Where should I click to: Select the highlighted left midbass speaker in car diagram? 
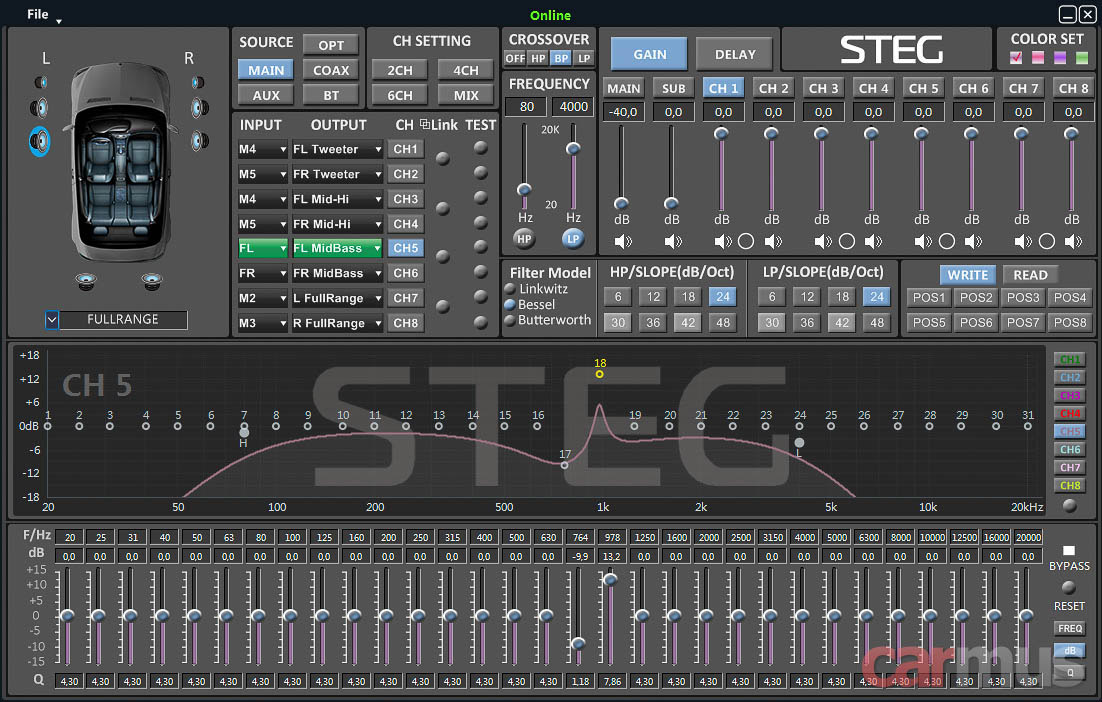point(39,141)
